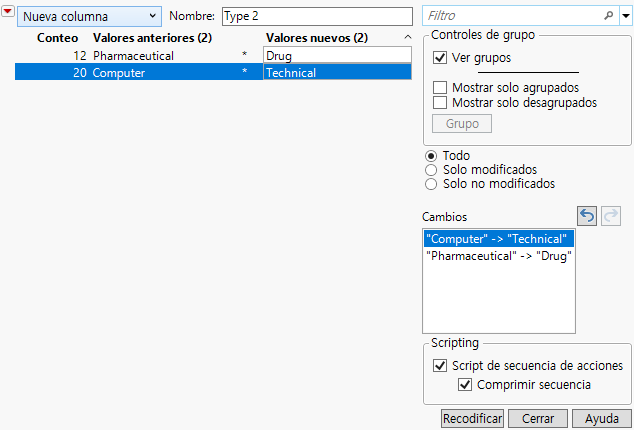This screenshot has height=430, width=634.
Task: Click the redo arrow icon
Action: (610, 216)
